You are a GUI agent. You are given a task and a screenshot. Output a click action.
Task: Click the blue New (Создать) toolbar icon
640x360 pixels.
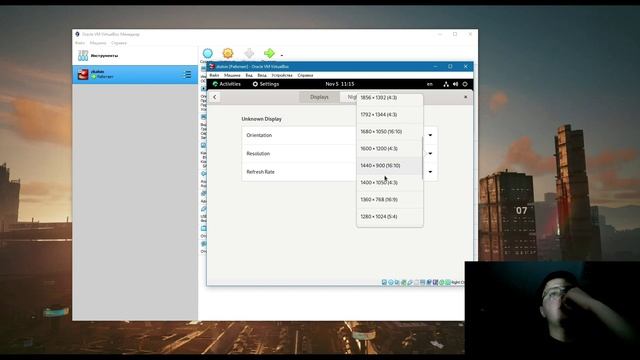coord(208,53)
